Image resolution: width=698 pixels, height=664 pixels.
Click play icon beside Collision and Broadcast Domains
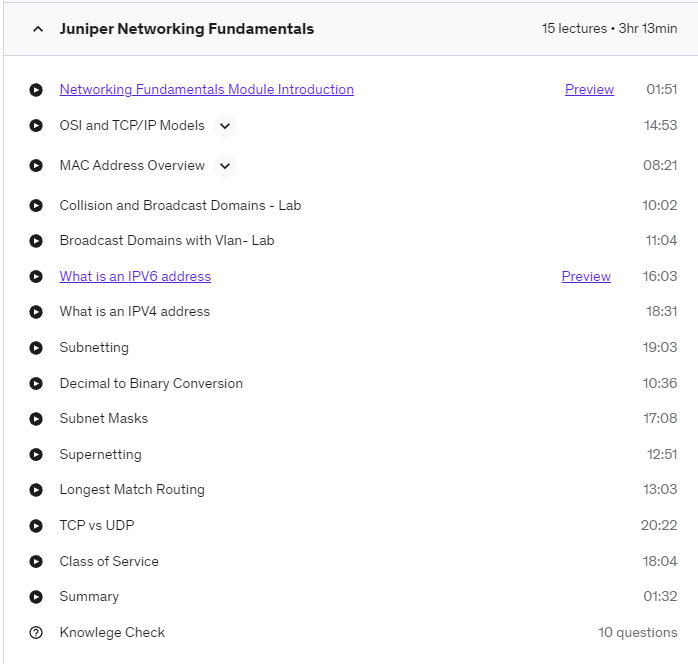(36, 206)
